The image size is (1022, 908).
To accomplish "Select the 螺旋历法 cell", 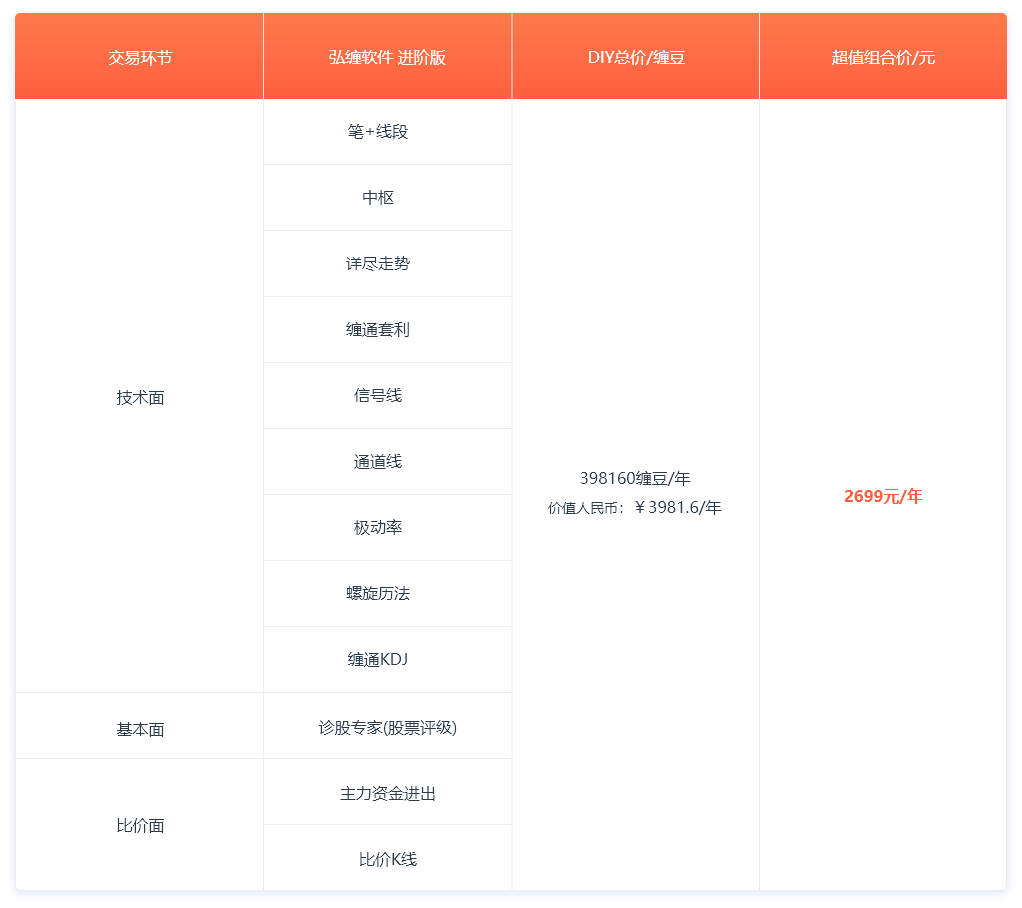I will [x=387, y=593].
